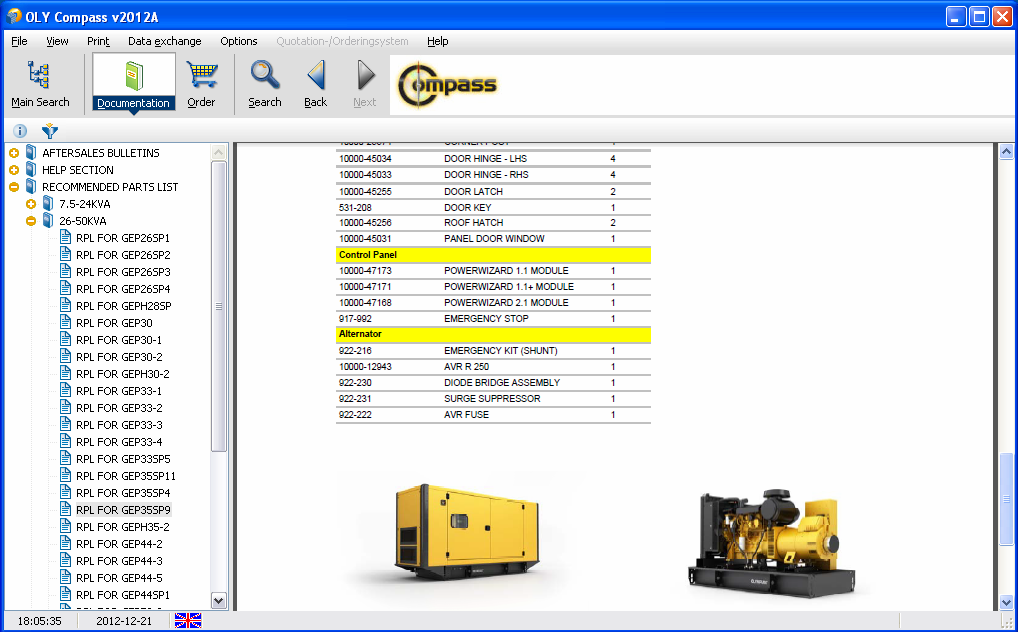
Task: Open the Print menu
Action: (98, 41)
